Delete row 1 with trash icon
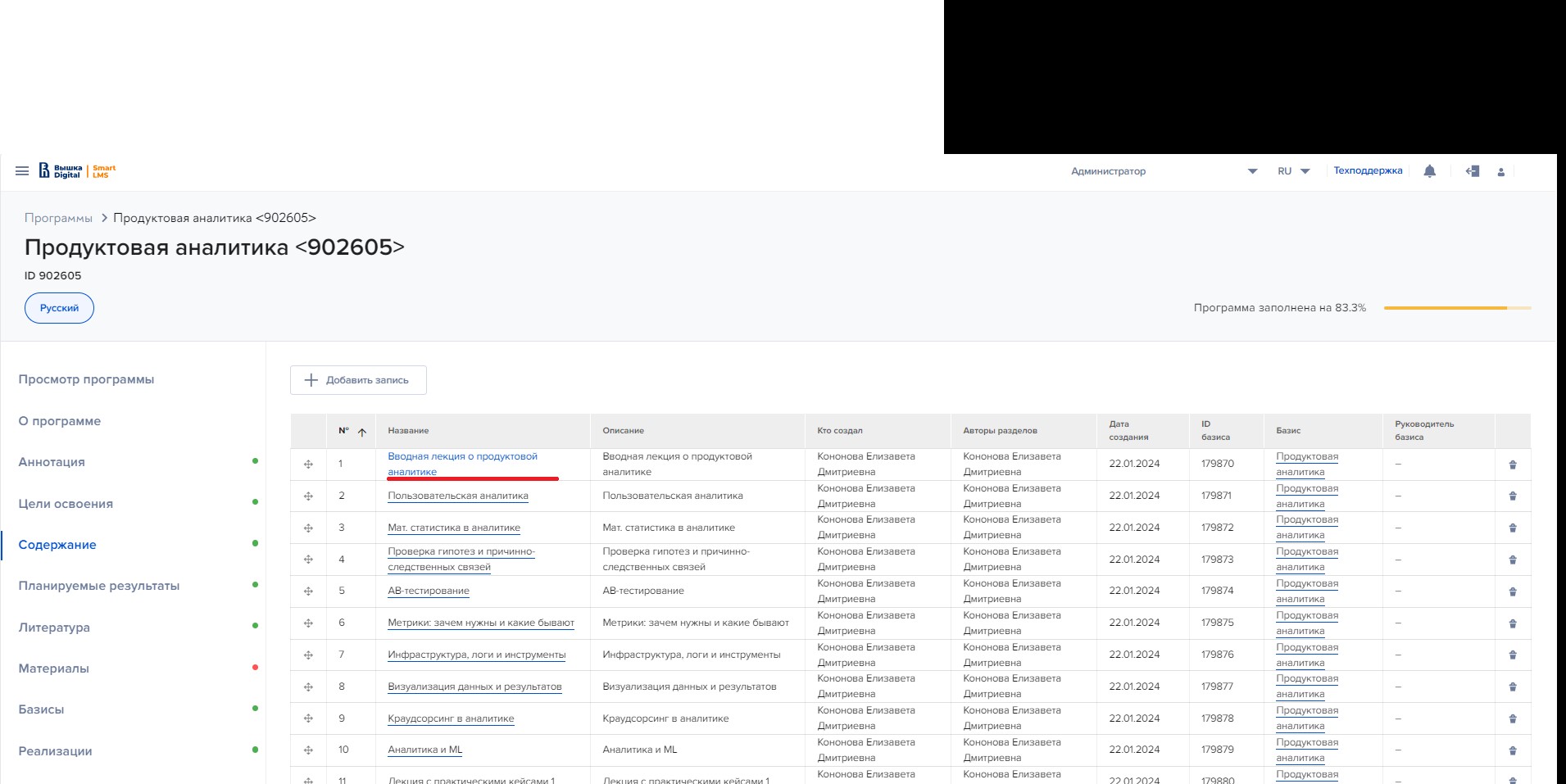 [x=1512, y=465]
